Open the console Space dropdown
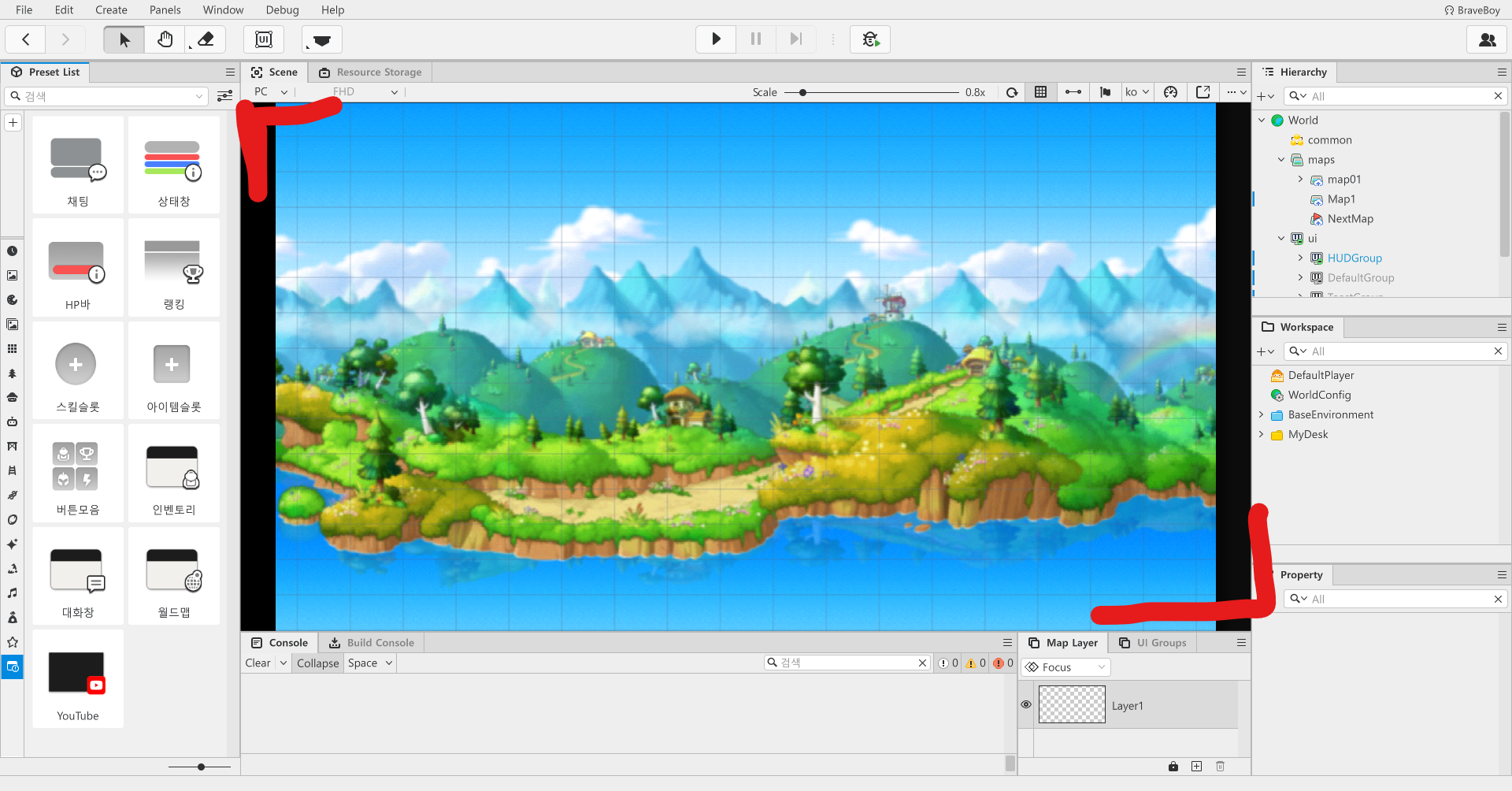This screenshot has height=791, width=1512. tap(370, 663)
